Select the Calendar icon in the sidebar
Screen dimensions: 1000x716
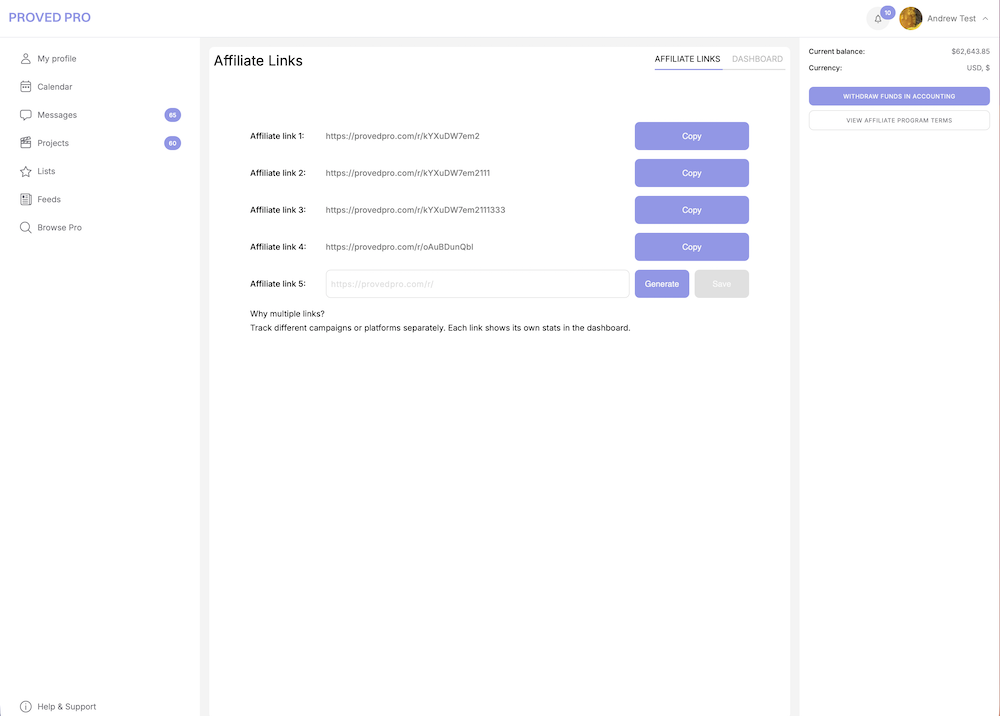24,86
